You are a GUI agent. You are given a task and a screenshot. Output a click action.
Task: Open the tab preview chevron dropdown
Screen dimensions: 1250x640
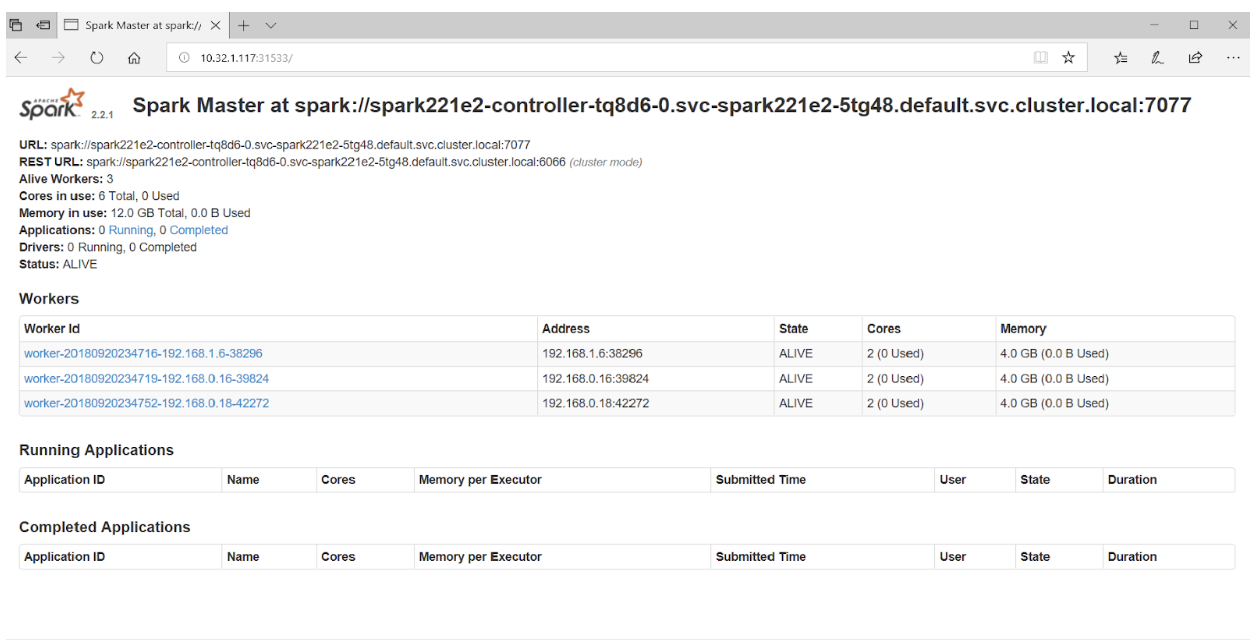pos(271,25)
